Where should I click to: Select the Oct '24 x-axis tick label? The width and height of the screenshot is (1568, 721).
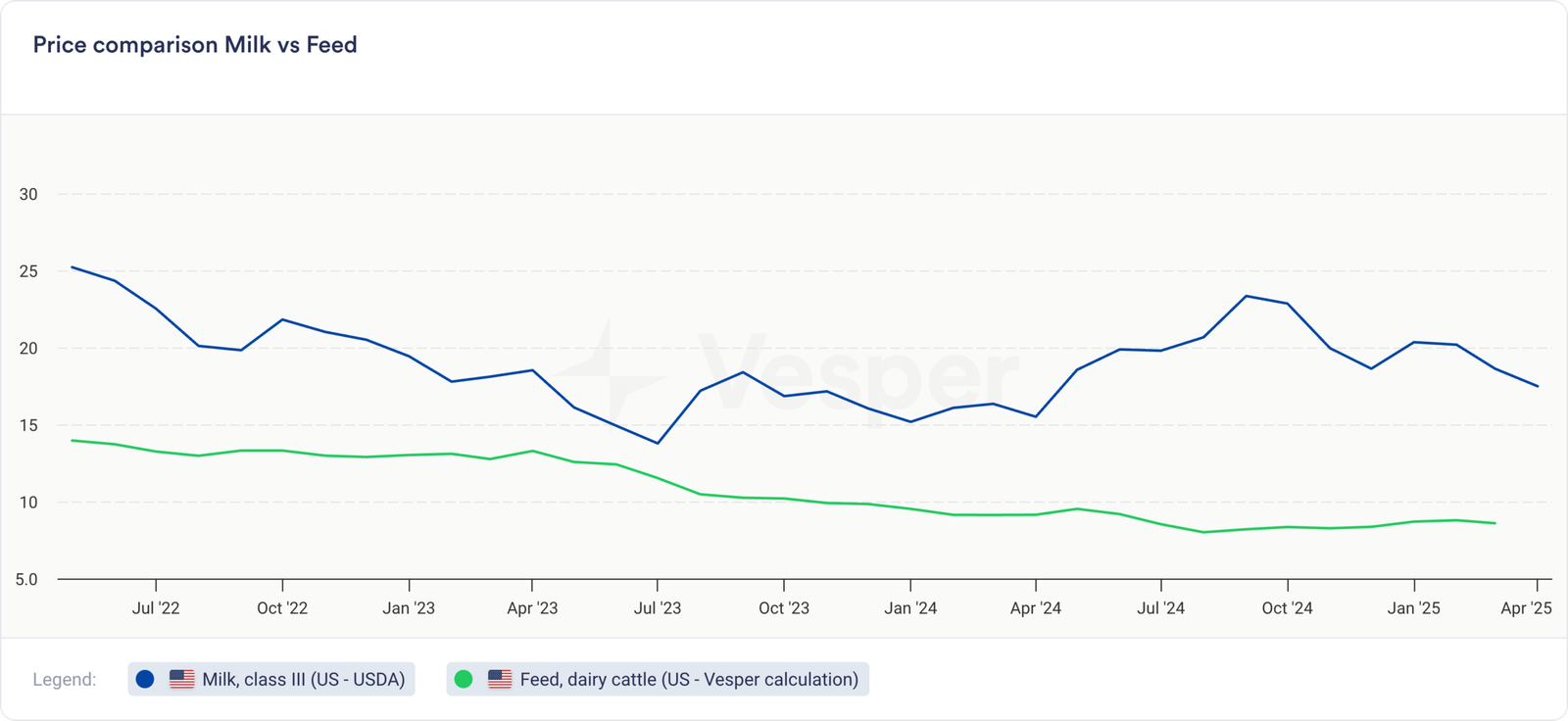coord(1287,608)
